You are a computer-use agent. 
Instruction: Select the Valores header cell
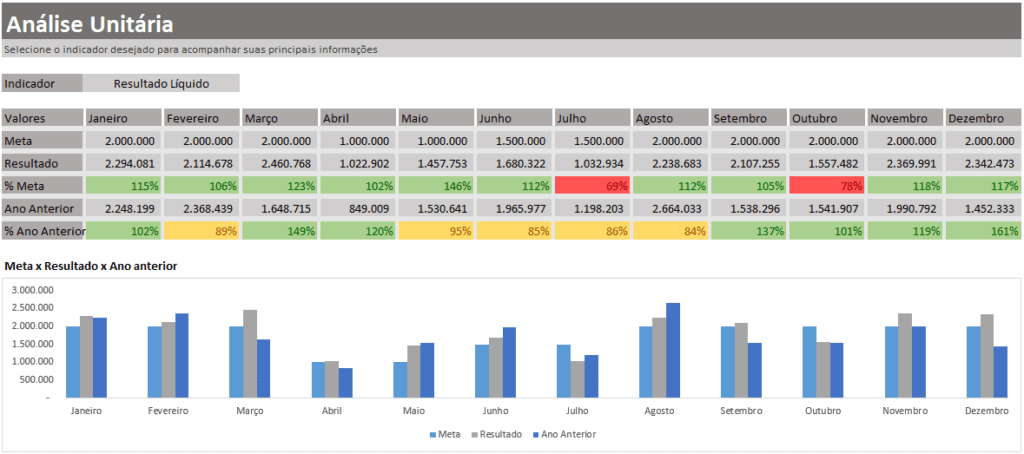pyautogui.click(x=42, y=118)
